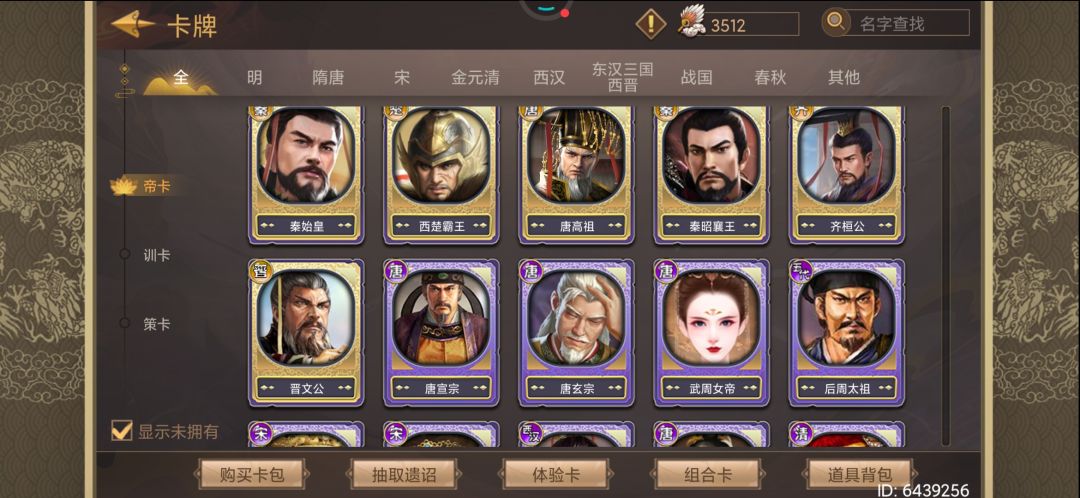
Task: Open the 西楚霸王 card portrait
Action: pos(441,156)
